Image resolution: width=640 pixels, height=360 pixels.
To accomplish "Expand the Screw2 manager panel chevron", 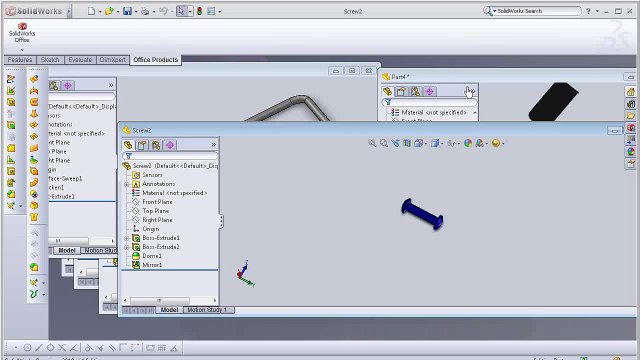I will 213,145.
